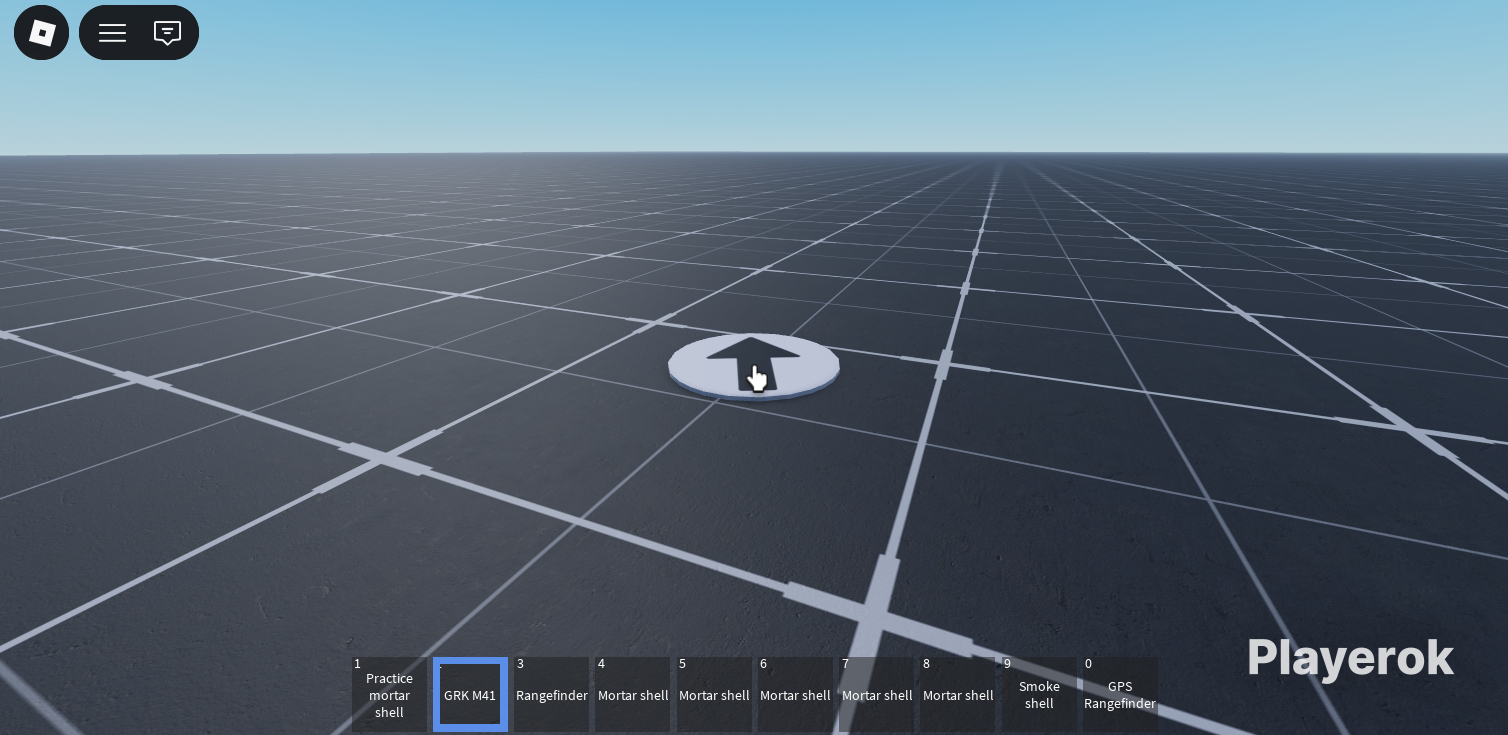Open the Roblox logo menu
Image resolution: width=1508 pixels, height=735 pixels.
(x=41, y=33)
